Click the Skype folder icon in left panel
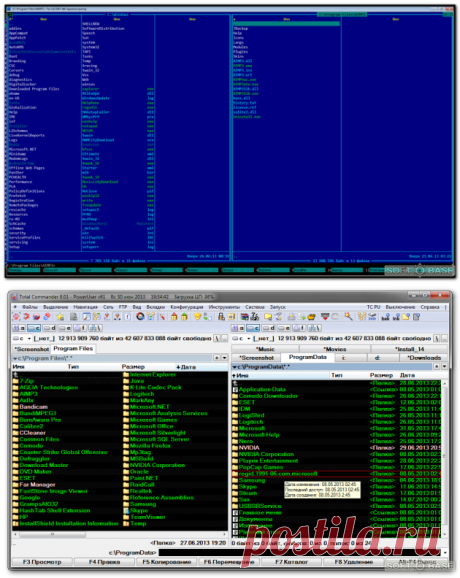Screen dimensions: 460x578 pyautogui.click(x=126, y=511)
